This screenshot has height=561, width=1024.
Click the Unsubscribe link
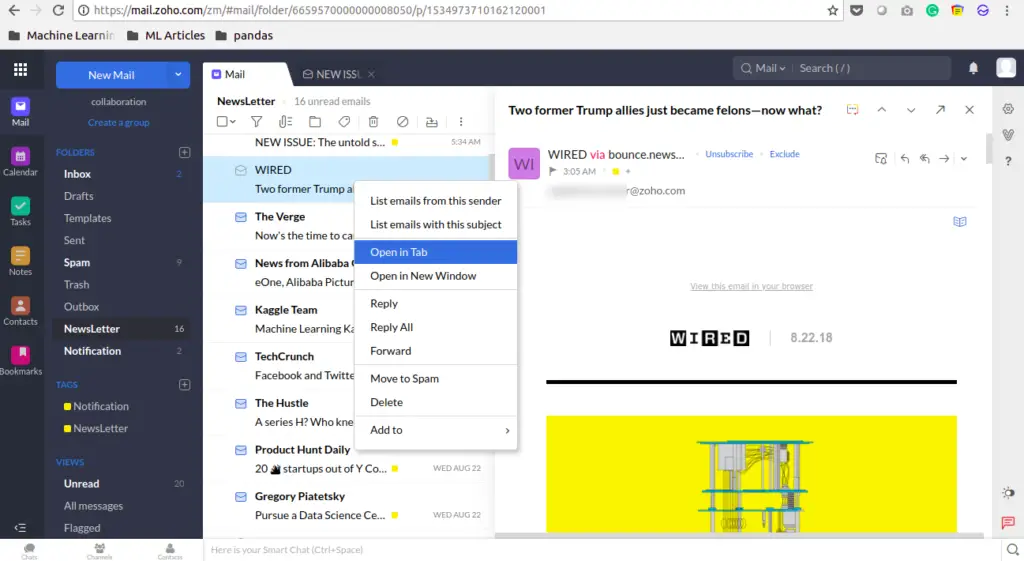tap(729, 154)
